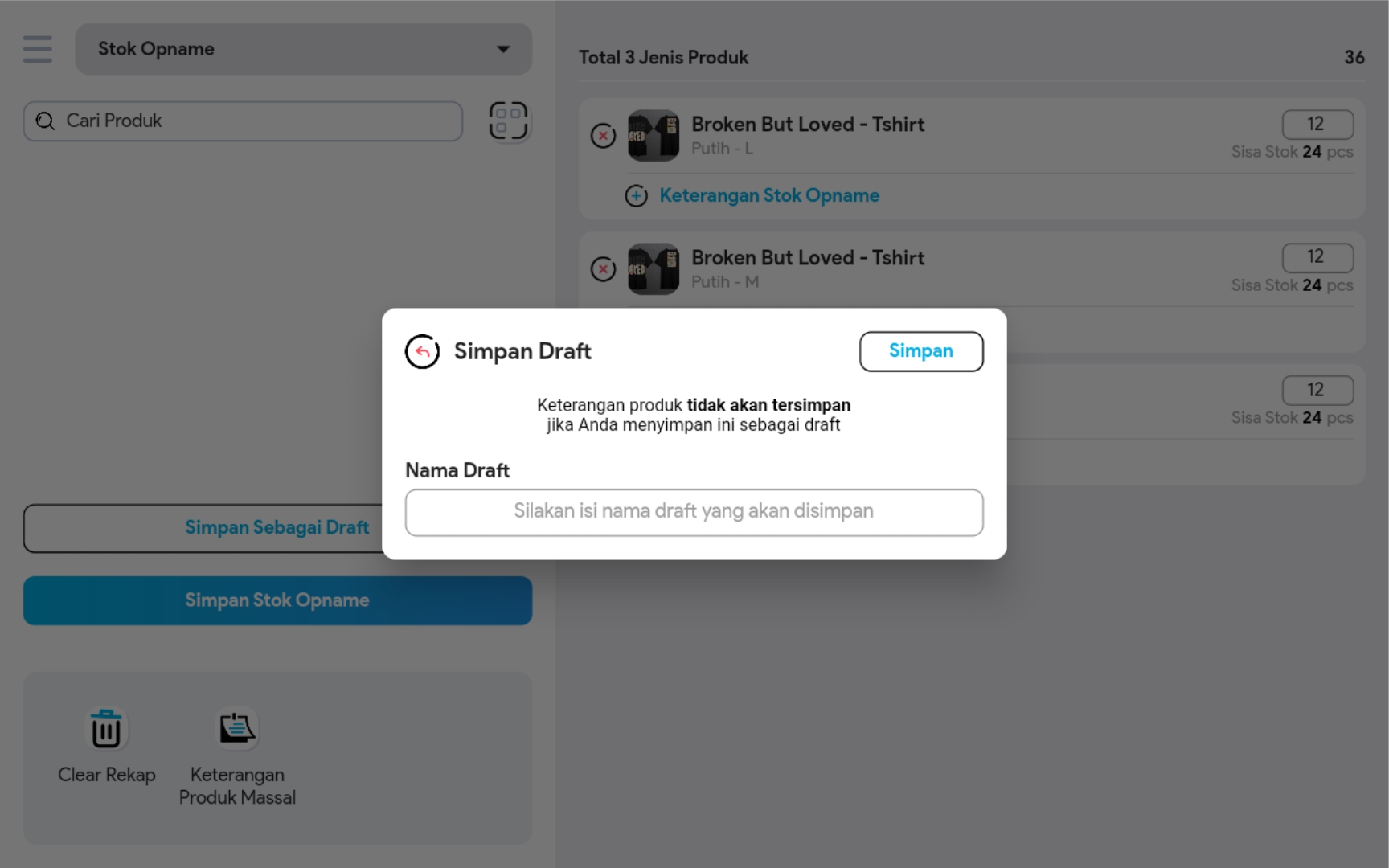Expand the Stok Opname dropdown
This screenshot has width=1389, height=868.
pyautogui.click(x=303, y=49)
